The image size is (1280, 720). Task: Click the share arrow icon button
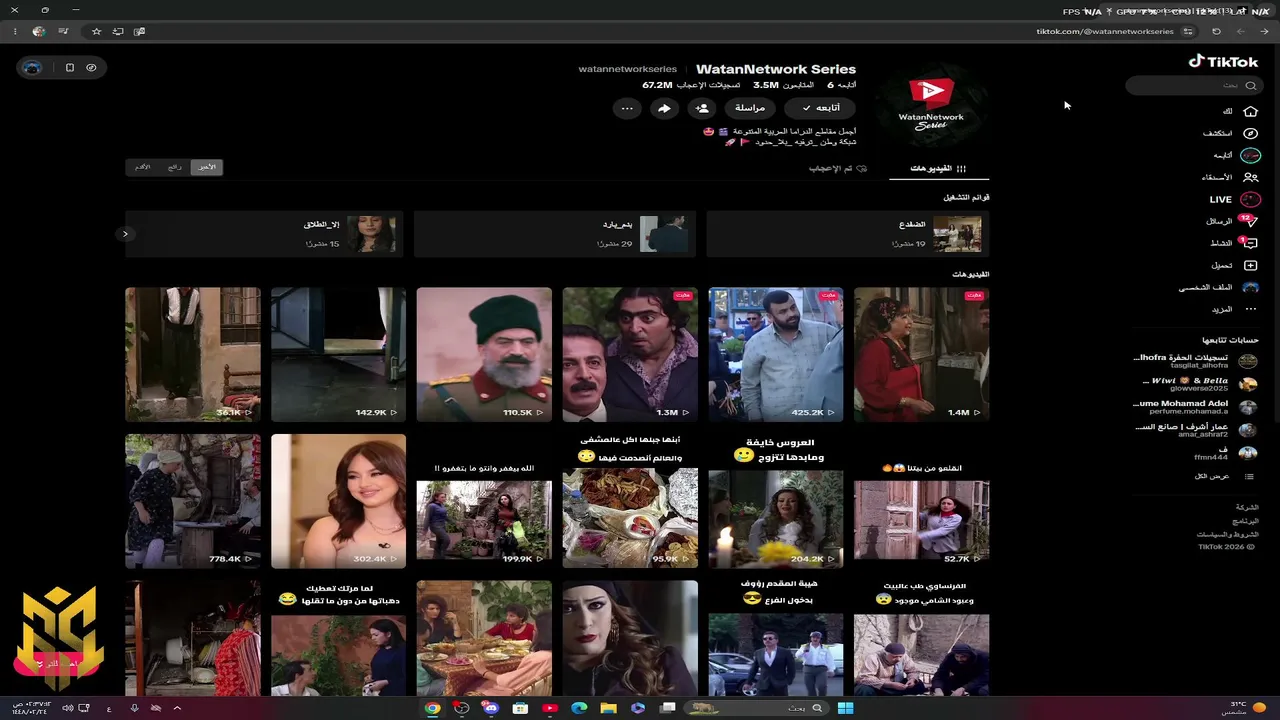[x=664, y=108]
